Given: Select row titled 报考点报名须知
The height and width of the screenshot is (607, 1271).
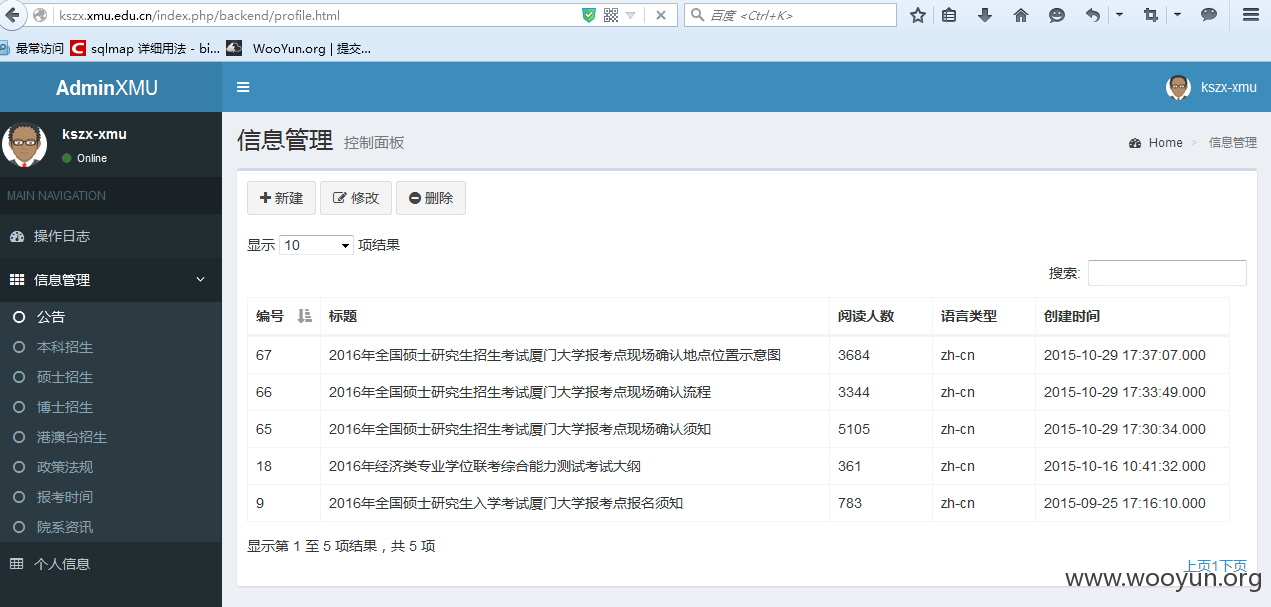Looking at the screenshot, I should tap(738, 503).
